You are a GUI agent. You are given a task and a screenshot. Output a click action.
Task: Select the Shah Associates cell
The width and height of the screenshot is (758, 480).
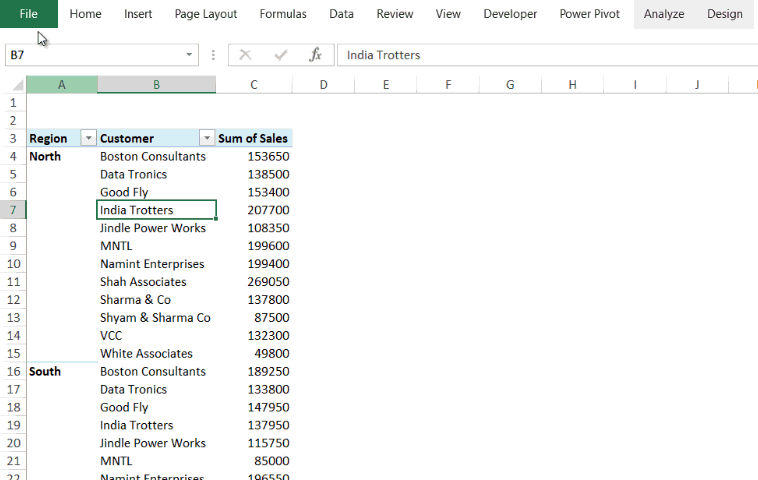click(157, 281)
